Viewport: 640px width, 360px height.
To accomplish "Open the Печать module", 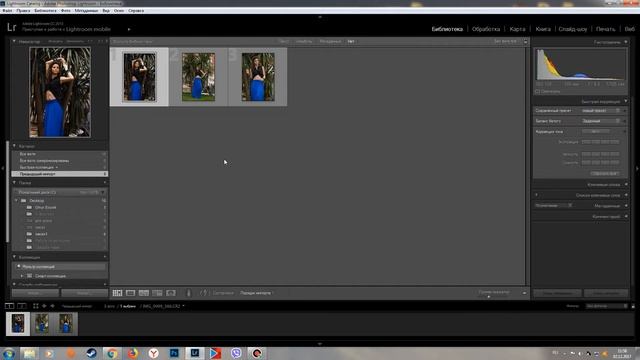I will coord(605,29).
